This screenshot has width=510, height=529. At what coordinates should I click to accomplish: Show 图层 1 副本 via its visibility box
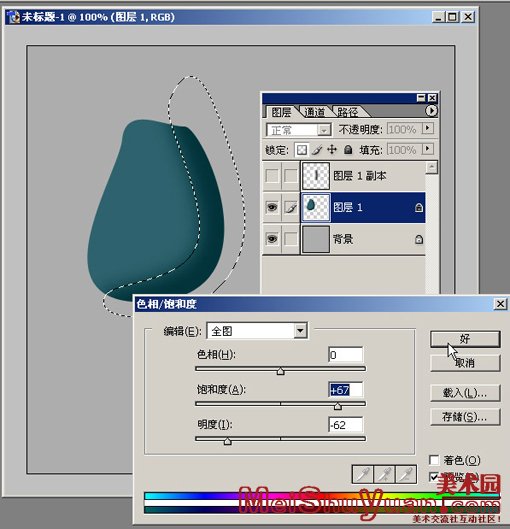pos(272,175)
